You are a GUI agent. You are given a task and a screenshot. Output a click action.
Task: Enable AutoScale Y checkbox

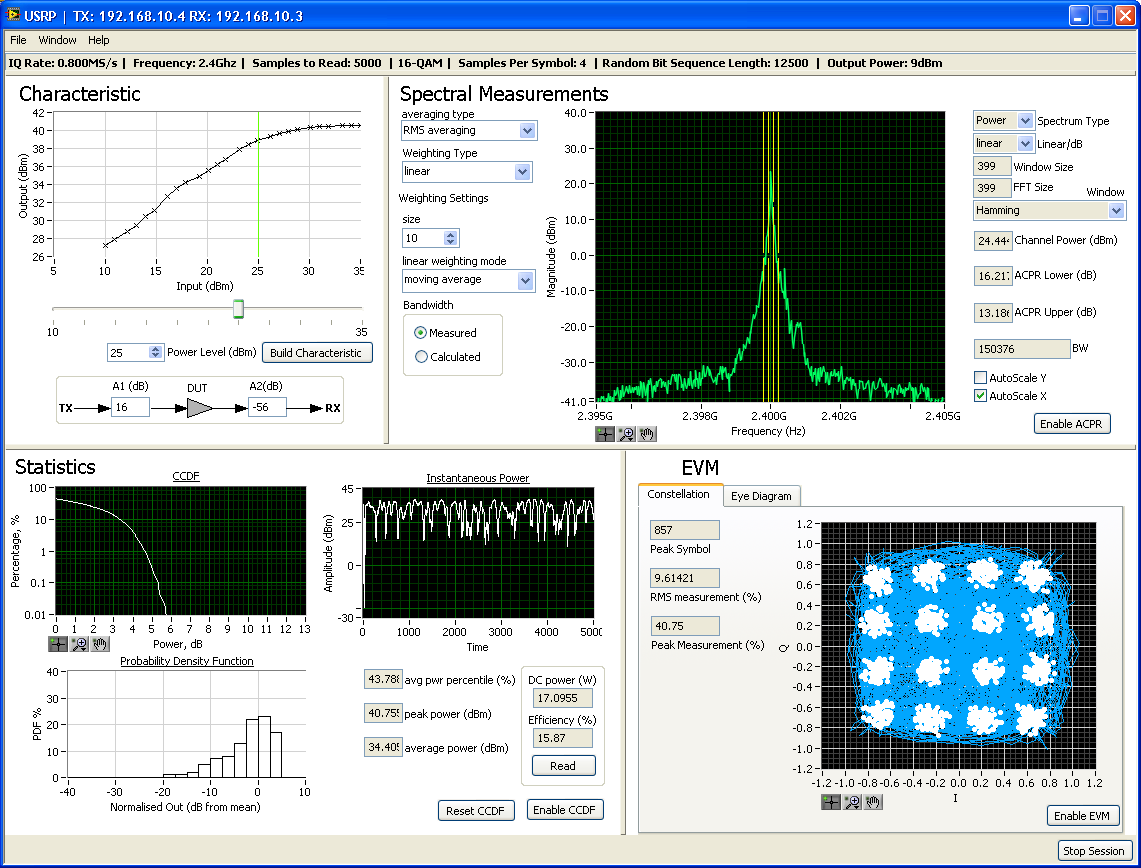(x=981, y=378)
